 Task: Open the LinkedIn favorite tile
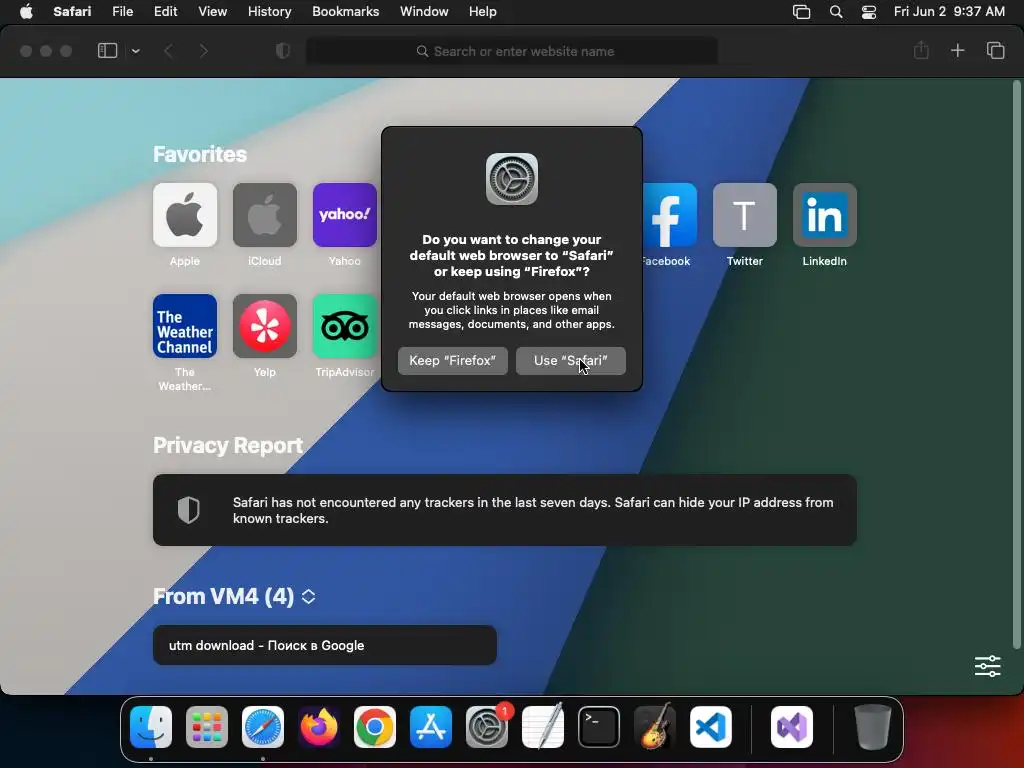click(x=825, y=215)
